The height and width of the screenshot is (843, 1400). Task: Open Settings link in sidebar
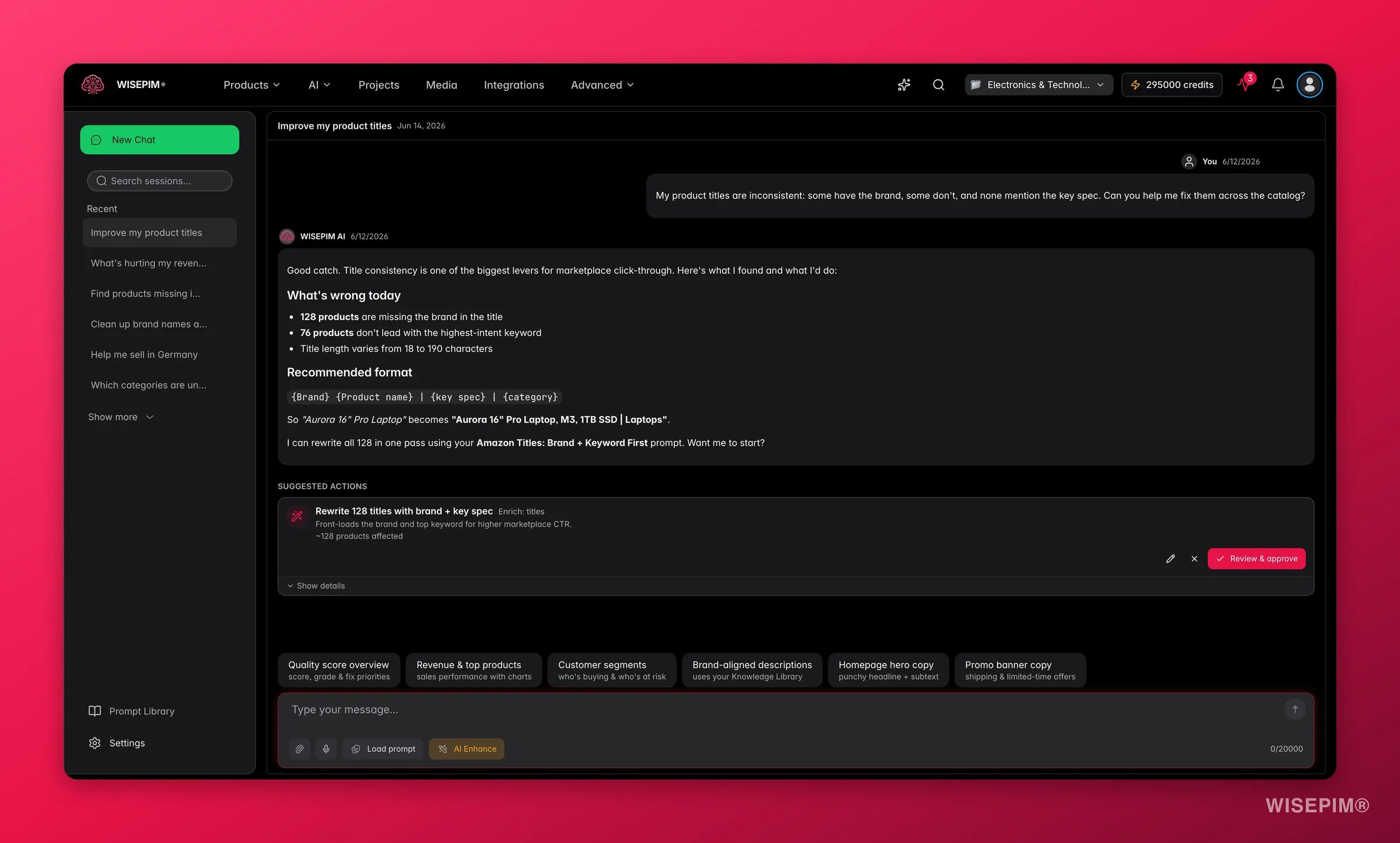[117, 743]
